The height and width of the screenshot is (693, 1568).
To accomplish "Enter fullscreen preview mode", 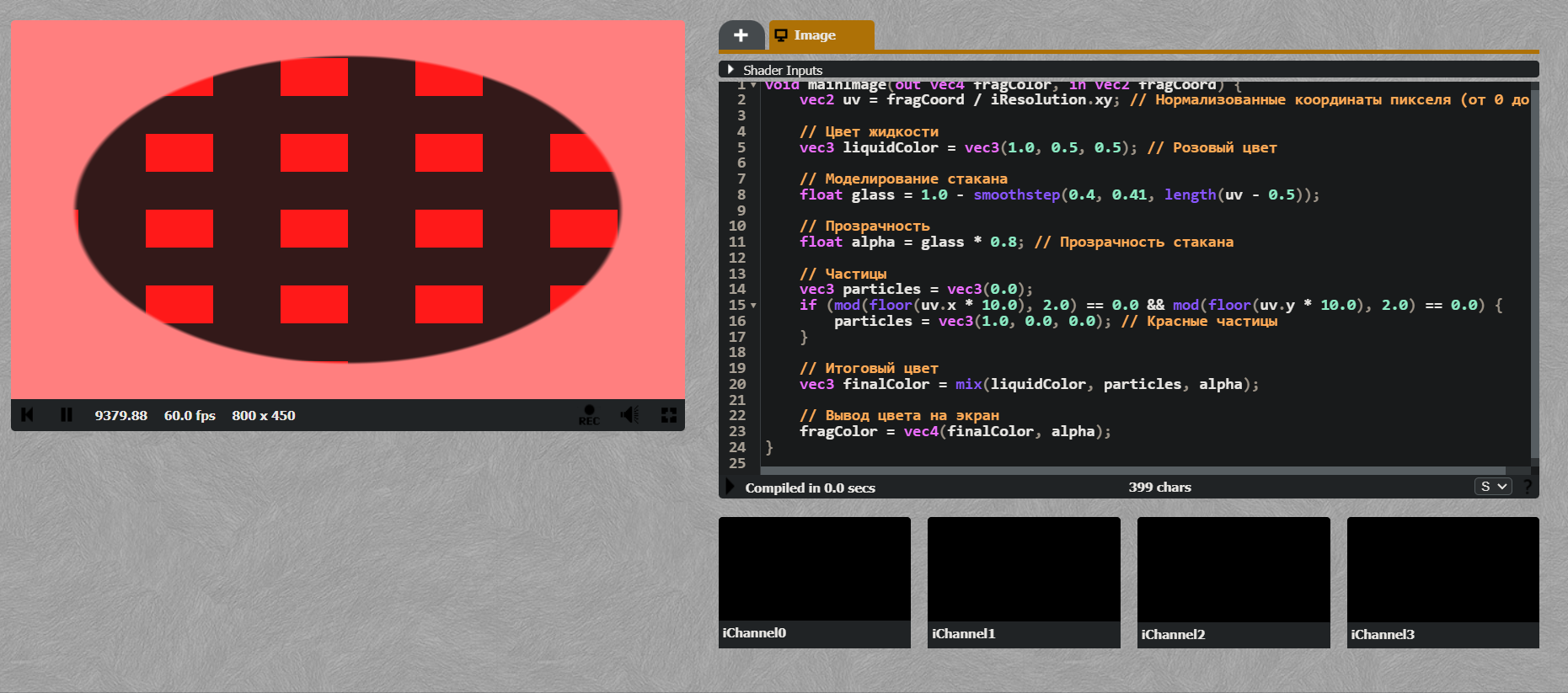I will [x=669, y=415].
